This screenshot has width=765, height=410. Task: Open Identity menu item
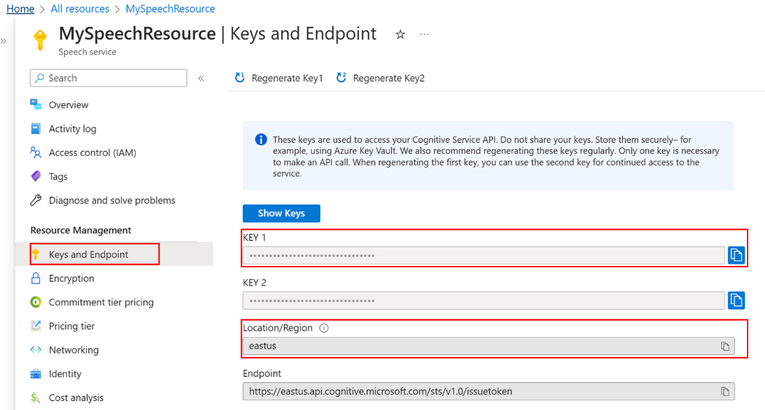point(65,374)
